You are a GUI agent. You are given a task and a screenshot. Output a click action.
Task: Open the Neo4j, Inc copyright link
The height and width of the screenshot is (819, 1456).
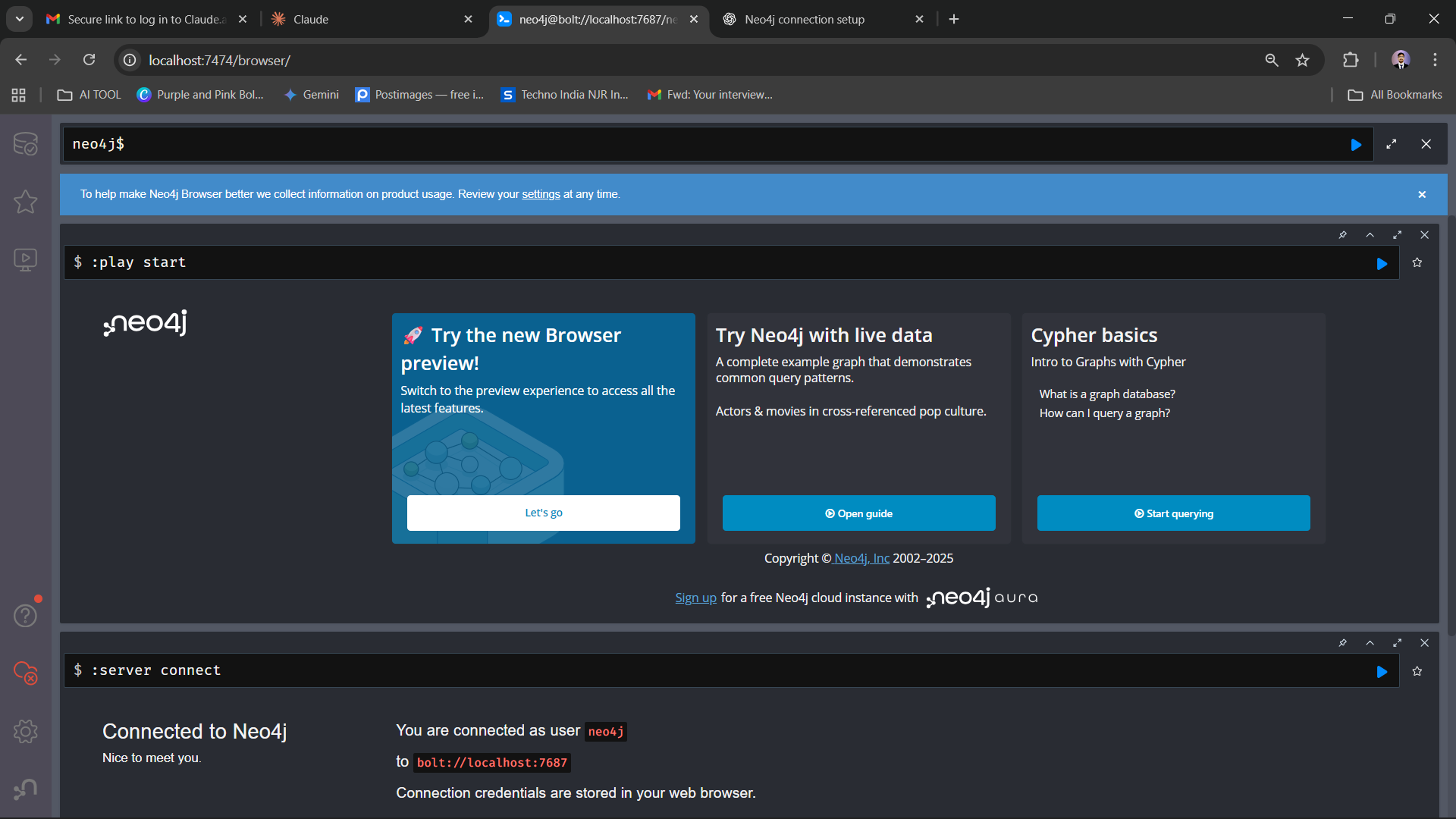tap(861, 558)
